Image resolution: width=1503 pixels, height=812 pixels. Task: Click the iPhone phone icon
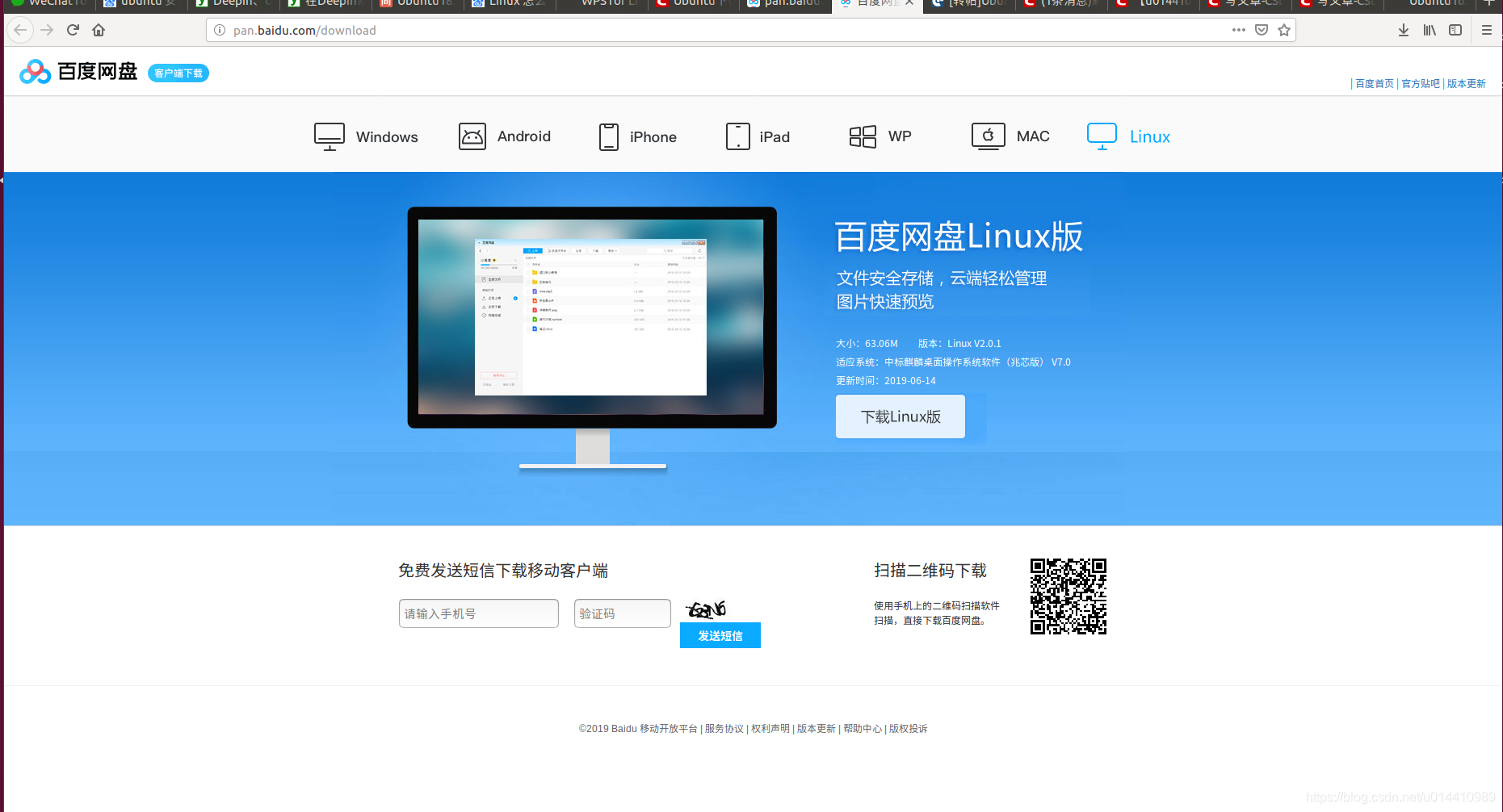pos(609,136)
